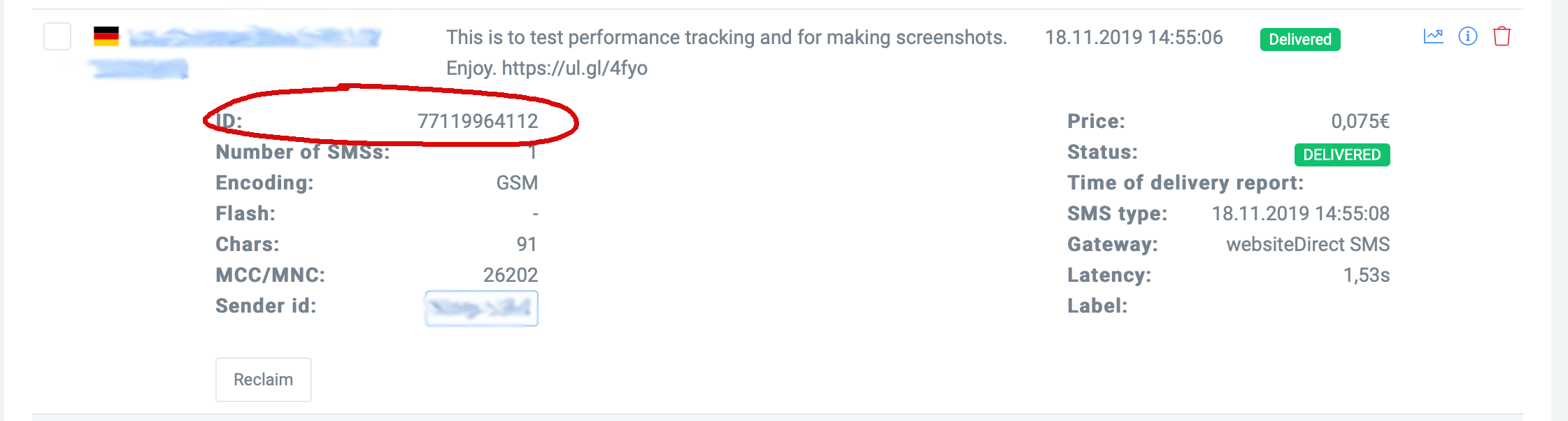Select the MCC/MNC value 26202

point(511,276)
